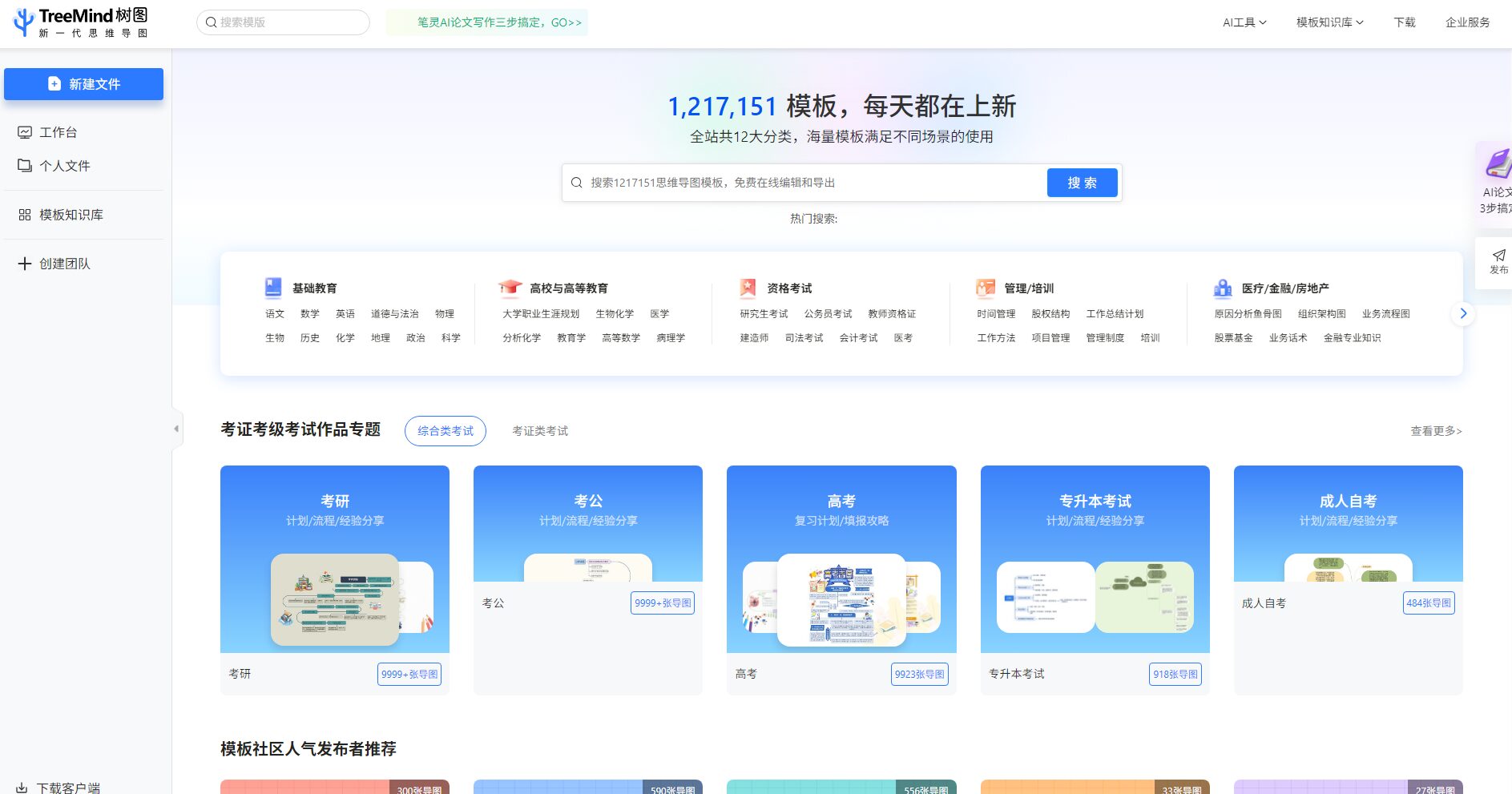1512x794 pixels.
Task: Expand the 模板知识库 dropdown in top bar
Action: [1329, 22]
